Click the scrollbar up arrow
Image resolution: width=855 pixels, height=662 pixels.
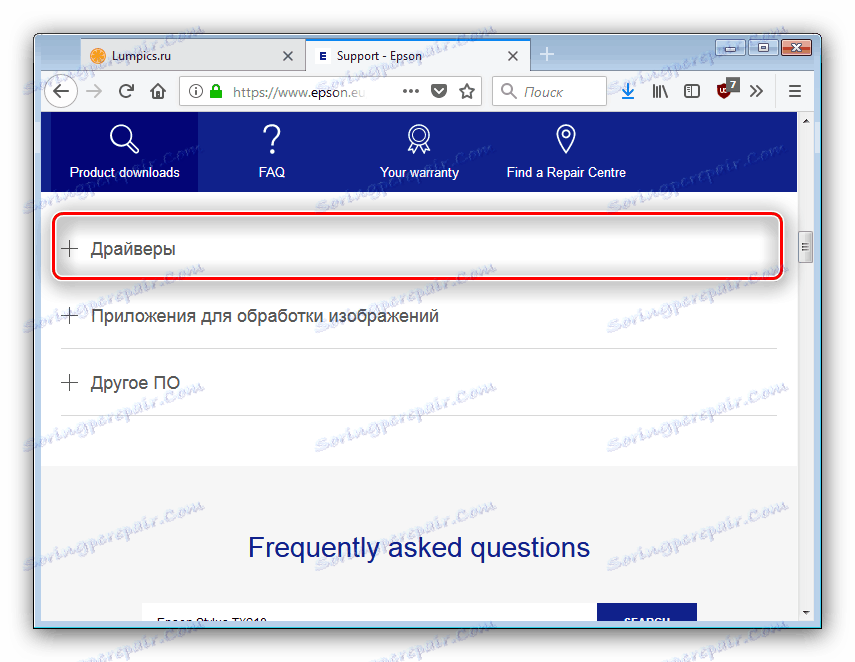pyautogui.click(x=805, y=121)
